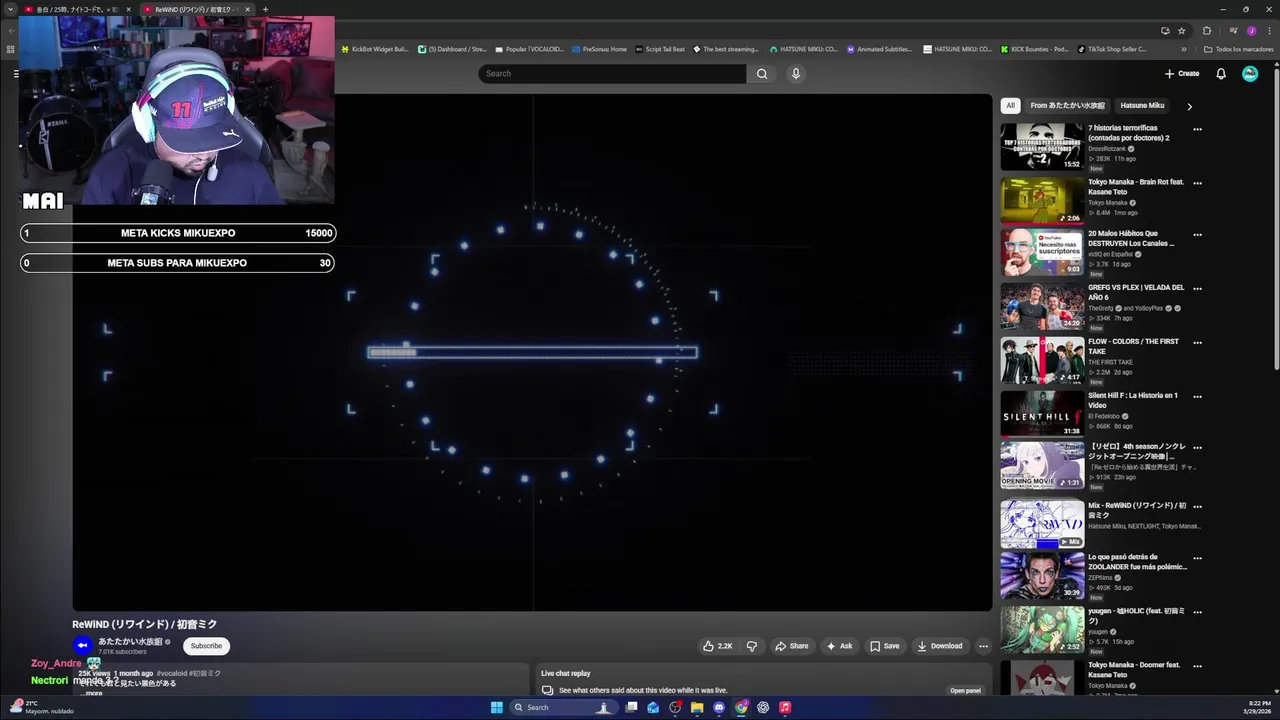This screenshot has width=1280, height=720.
Task: Open options menu for 7 historias terroríficas
Action: tap(1197, 129)
